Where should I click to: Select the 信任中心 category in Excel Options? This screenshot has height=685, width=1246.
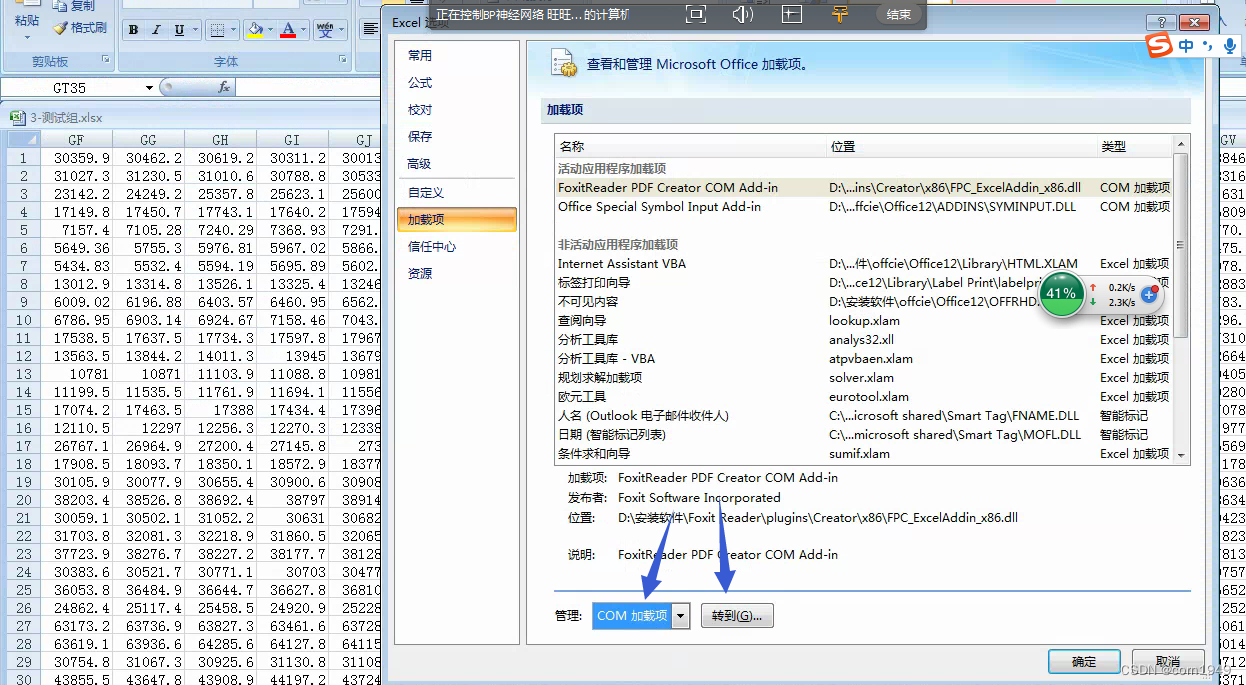tap(456, 246)
